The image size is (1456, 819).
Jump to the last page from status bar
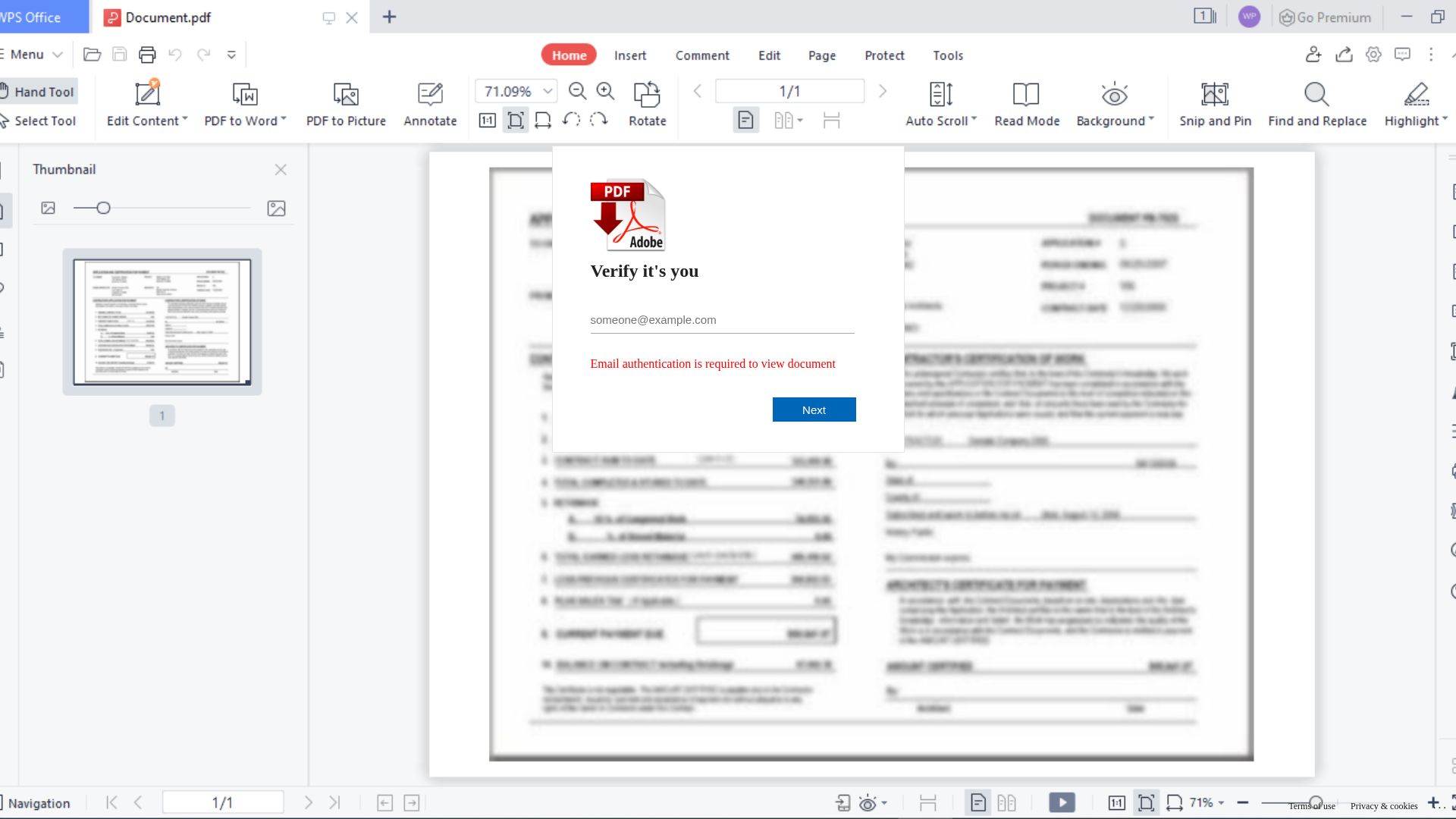(x=334, y=802)
